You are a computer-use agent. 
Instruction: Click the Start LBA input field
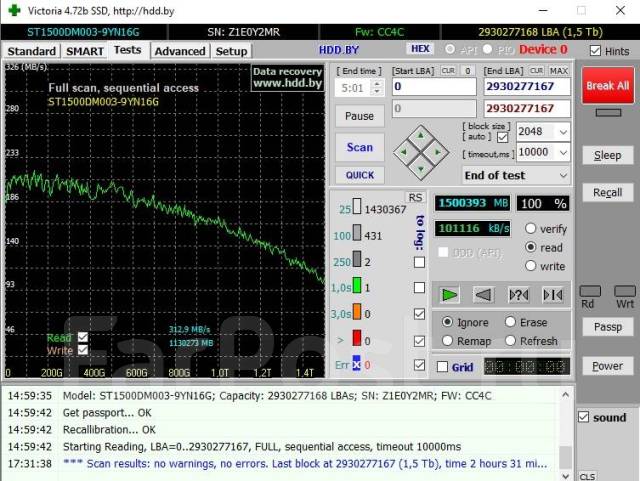coord(432,87)
